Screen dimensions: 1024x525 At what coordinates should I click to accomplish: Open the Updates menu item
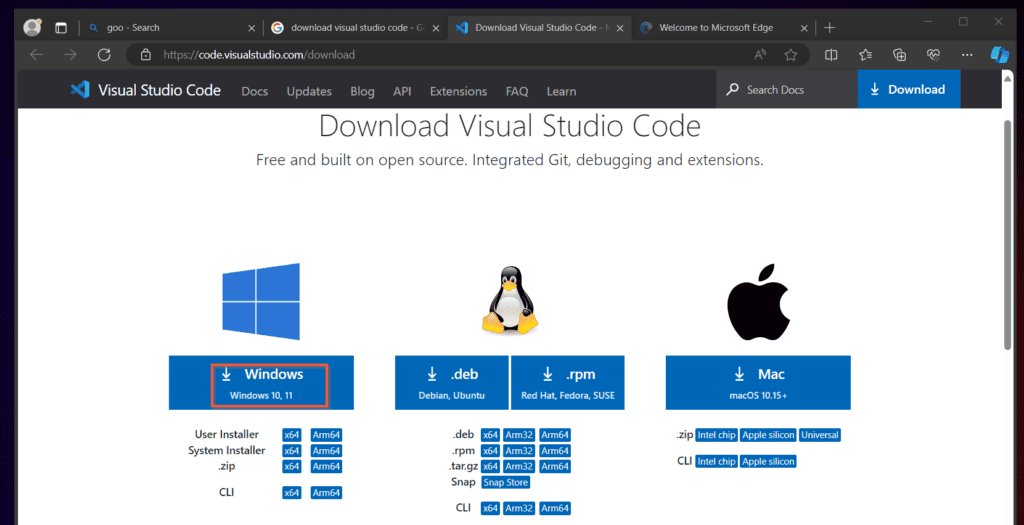(x=309, y=91)
